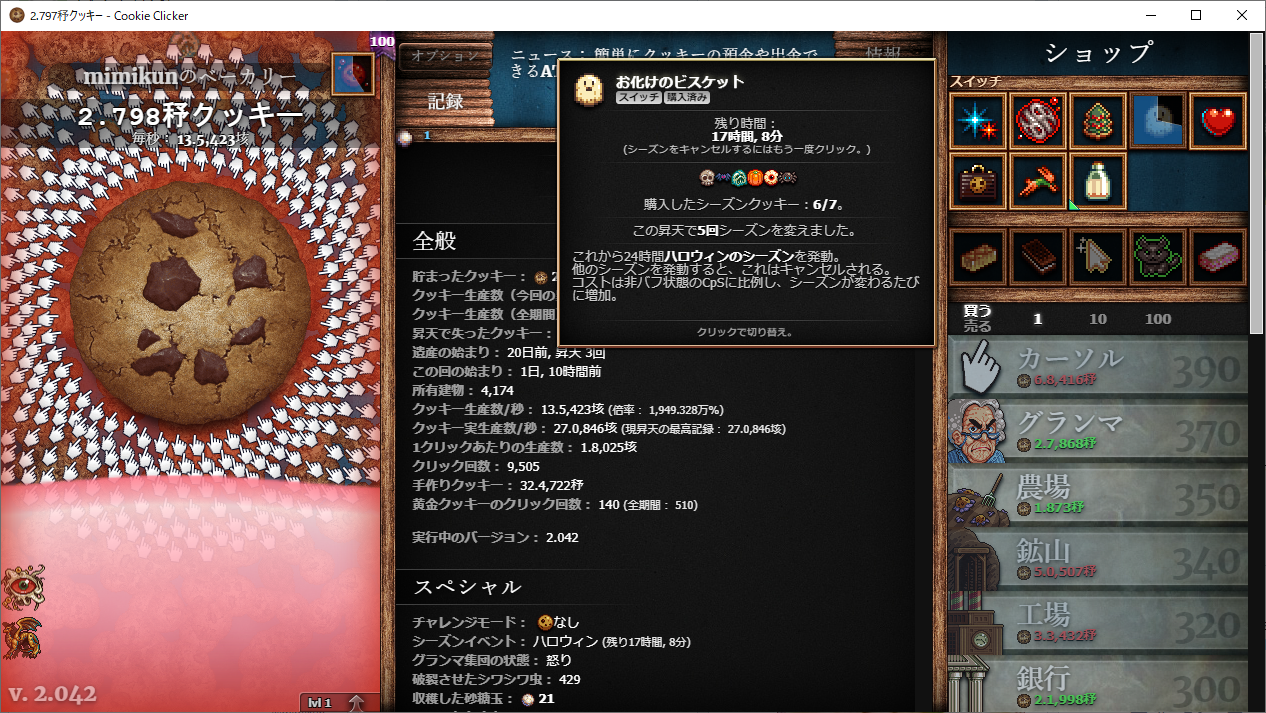The image size is (1266, 713).
Task: Select the グランマ集団の状態: 怒り line
Action: (x=492, y=660)
